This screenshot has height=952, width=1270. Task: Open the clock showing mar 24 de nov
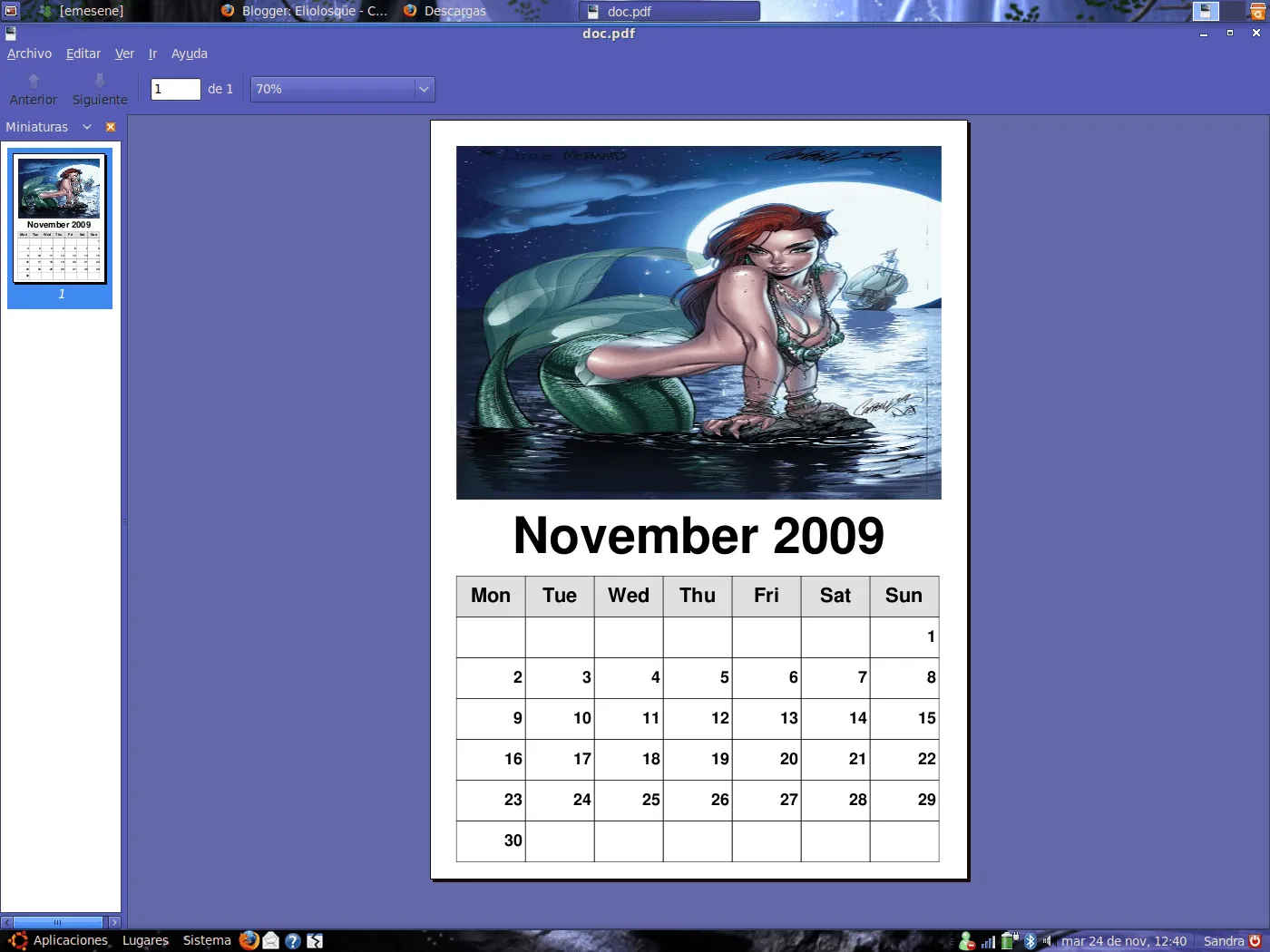click(x=1124, y=941)
